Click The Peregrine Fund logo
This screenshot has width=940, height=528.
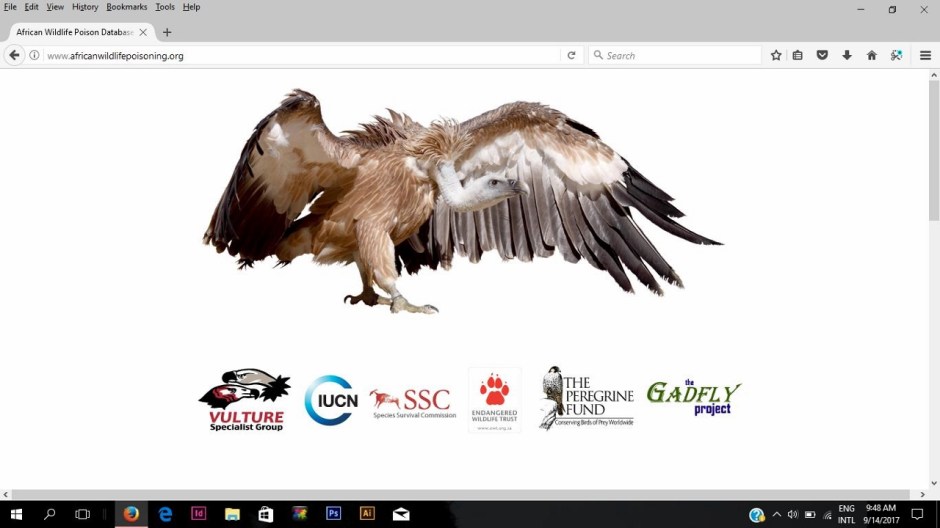point(587,398)
